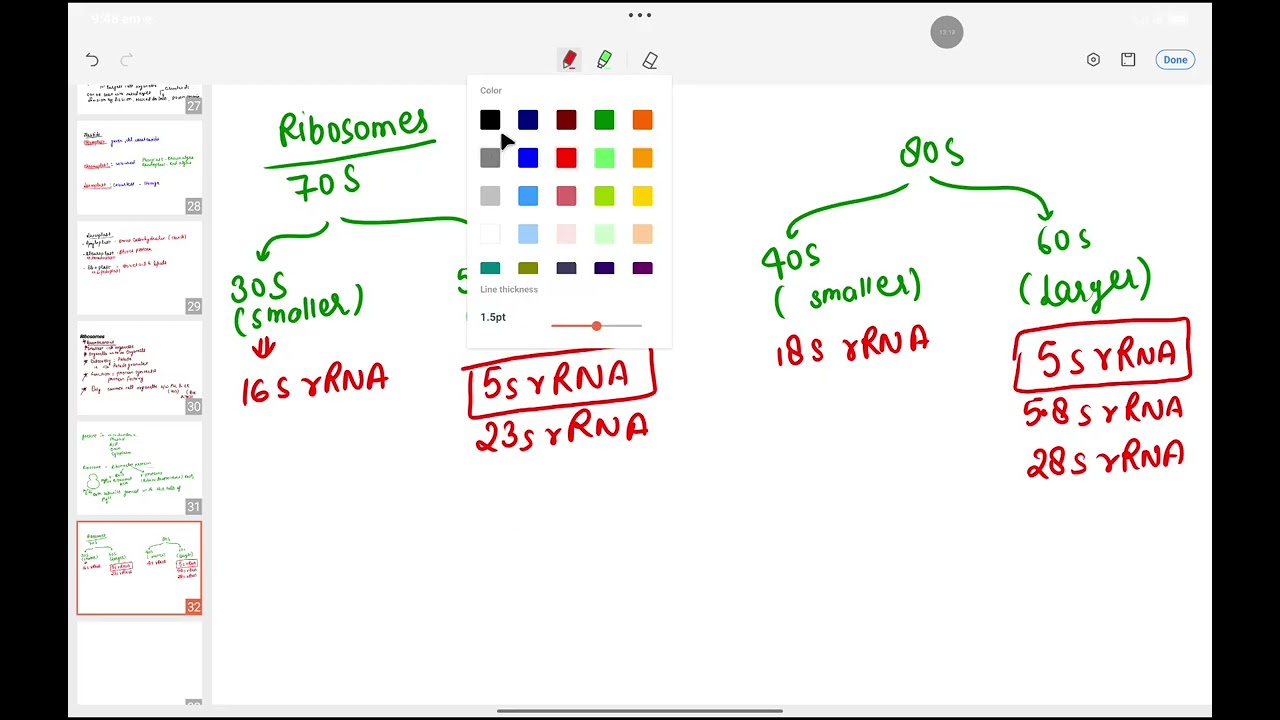The height and width of the screenshot is (720, 1280).
Task: Click the '80 S' heading
Action: tap(932, 153)
